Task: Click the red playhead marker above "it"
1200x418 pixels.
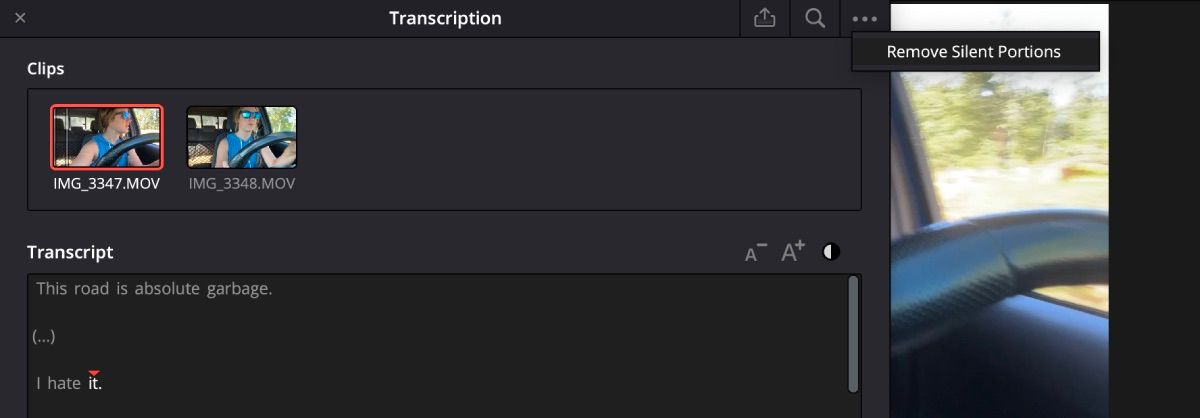Action: pos(94,373)
